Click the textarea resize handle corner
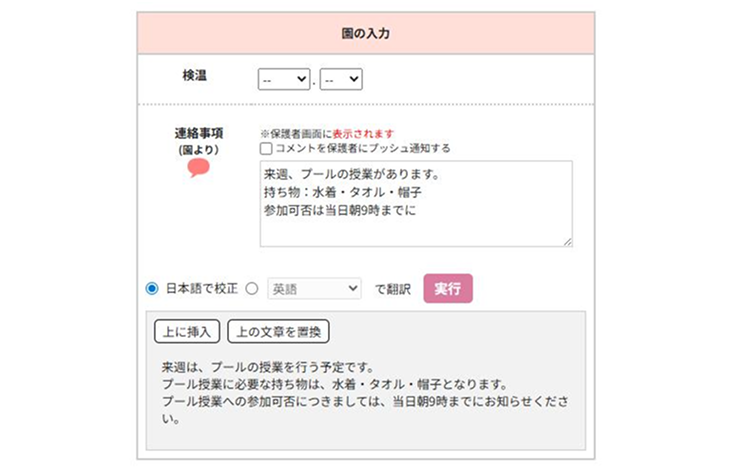Screen dimensions: 732x476 click(568, 241)
